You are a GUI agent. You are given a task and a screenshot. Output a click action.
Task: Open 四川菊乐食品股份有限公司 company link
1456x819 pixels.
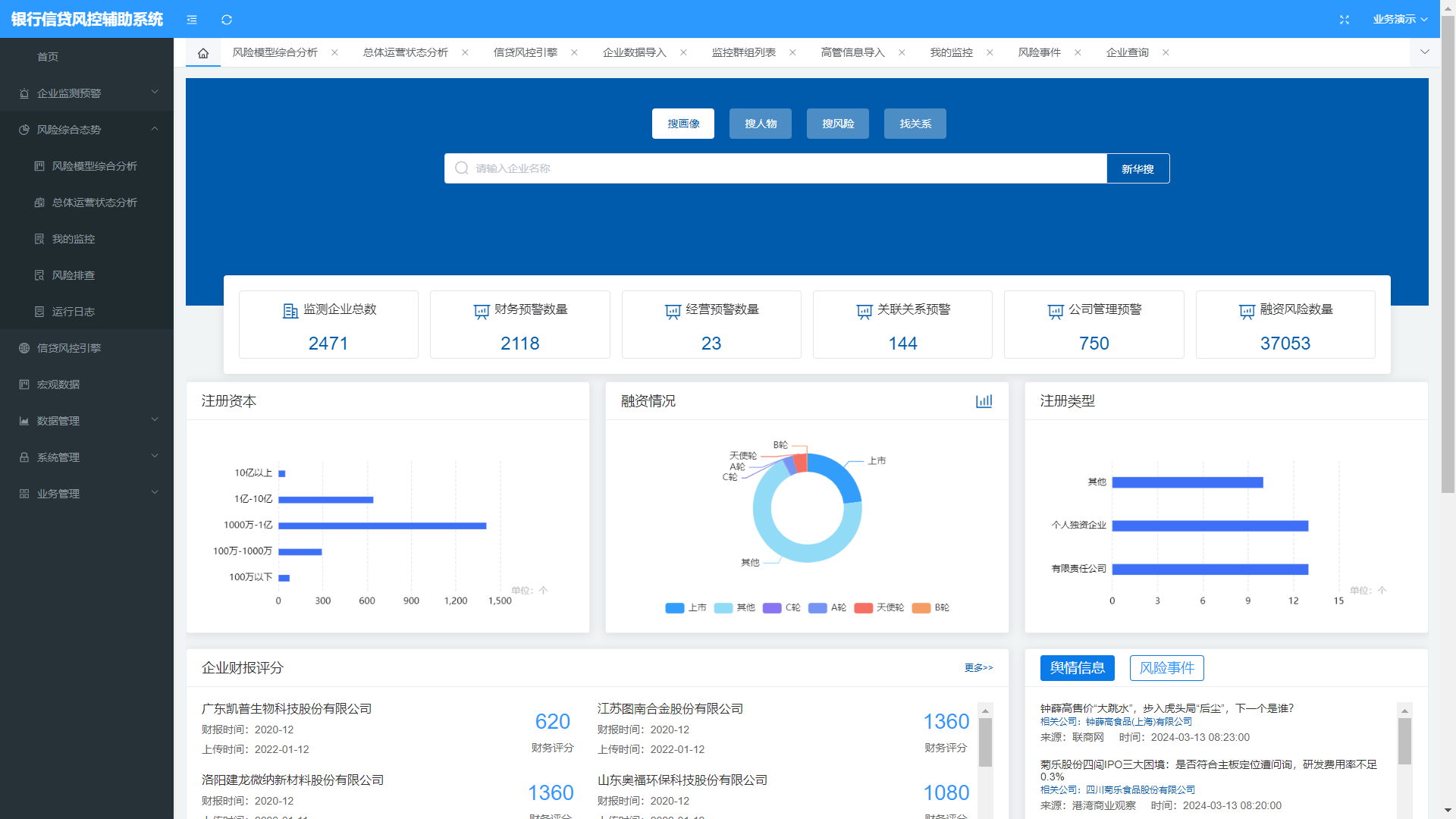1140,790
